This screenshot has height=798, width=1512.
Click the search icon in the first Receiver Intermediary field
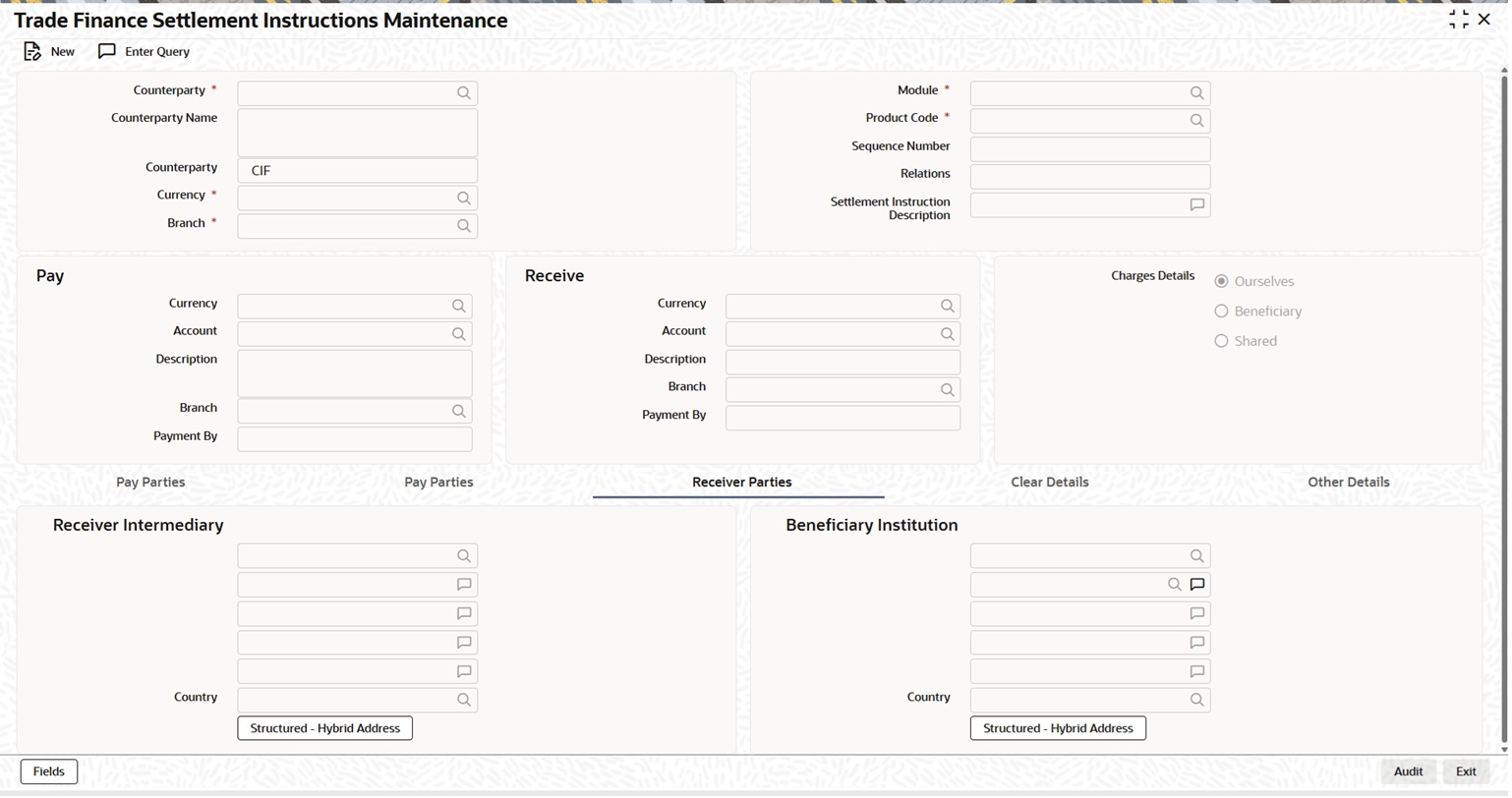coord(464,556)
